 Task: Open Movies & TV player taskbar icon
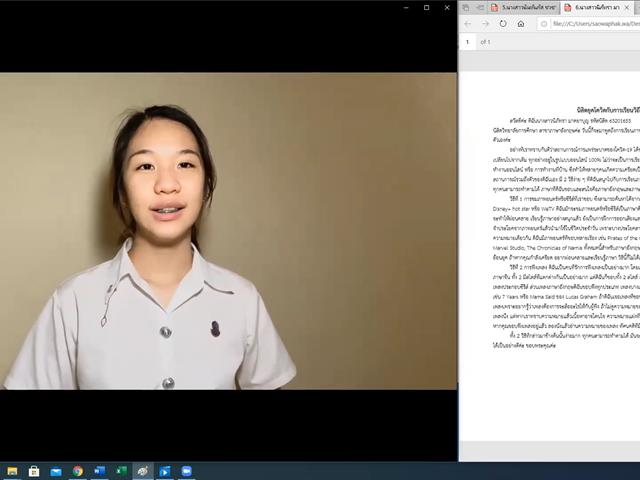click(x=165, y=471)
